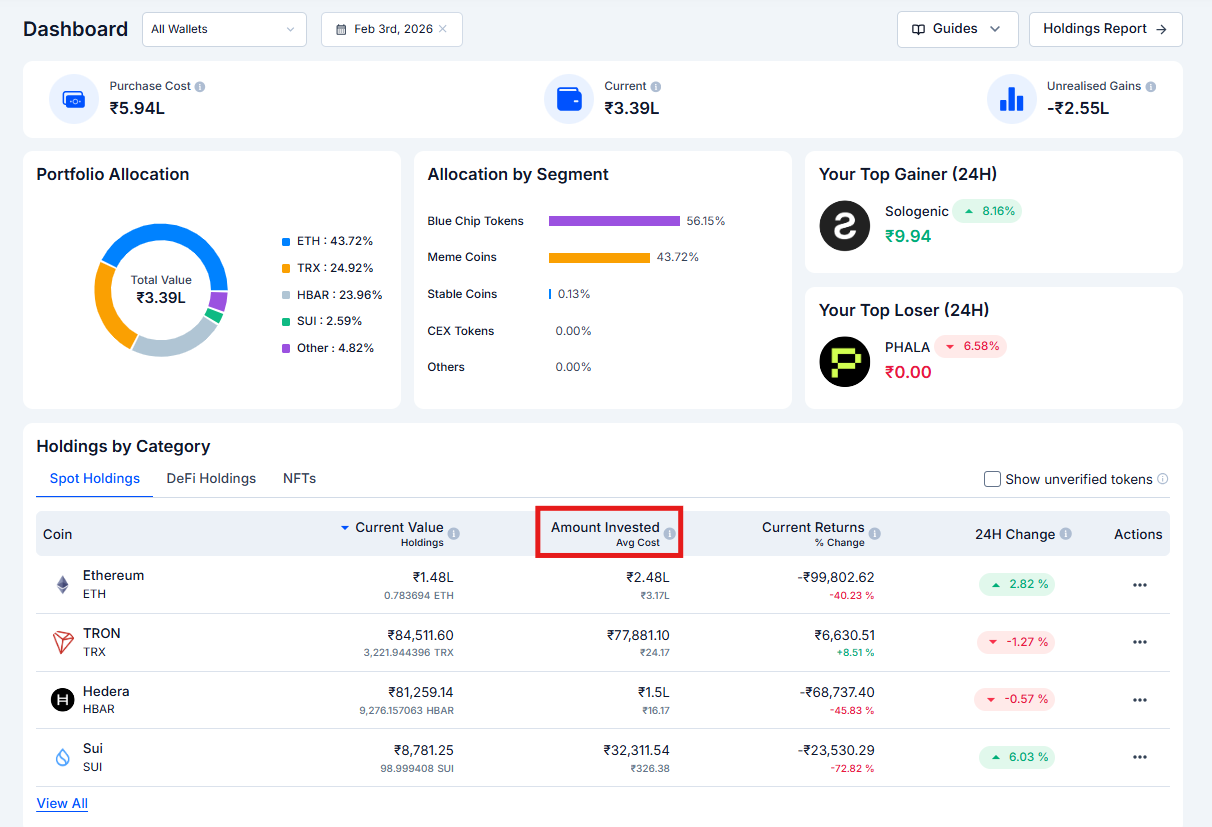Click info icon beside 24H Change header
Image resolution: width=1212 pixels, height=827 pixels.
pos(1066,534)
